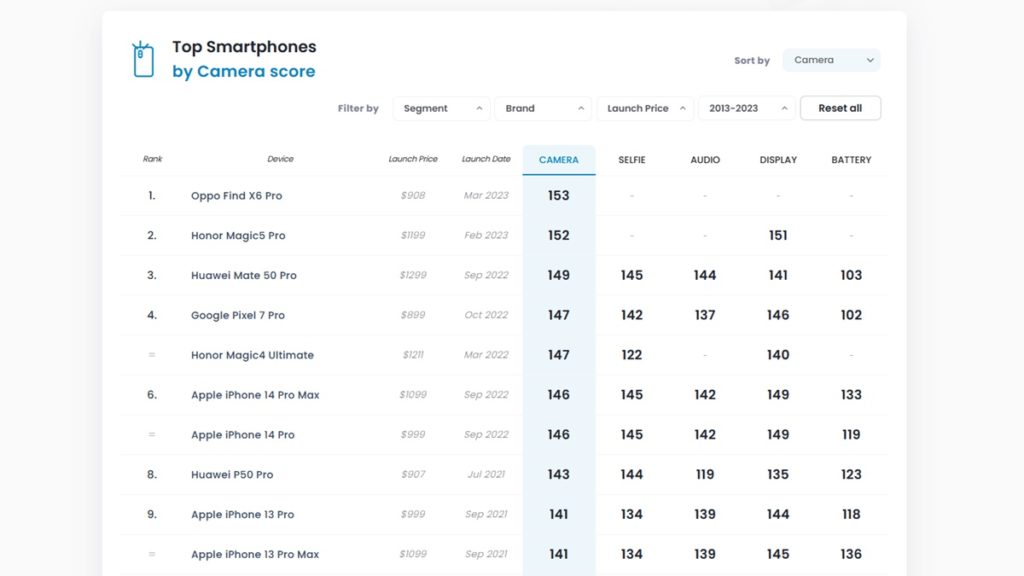Click rank number 1. in first row

coord(152,195)
